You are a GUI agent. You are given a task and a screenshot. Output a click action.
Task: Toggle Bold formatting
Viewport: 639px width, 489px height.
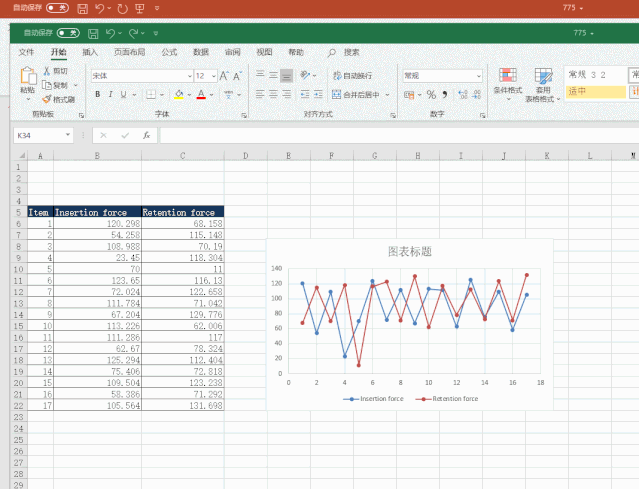point(98,95)
